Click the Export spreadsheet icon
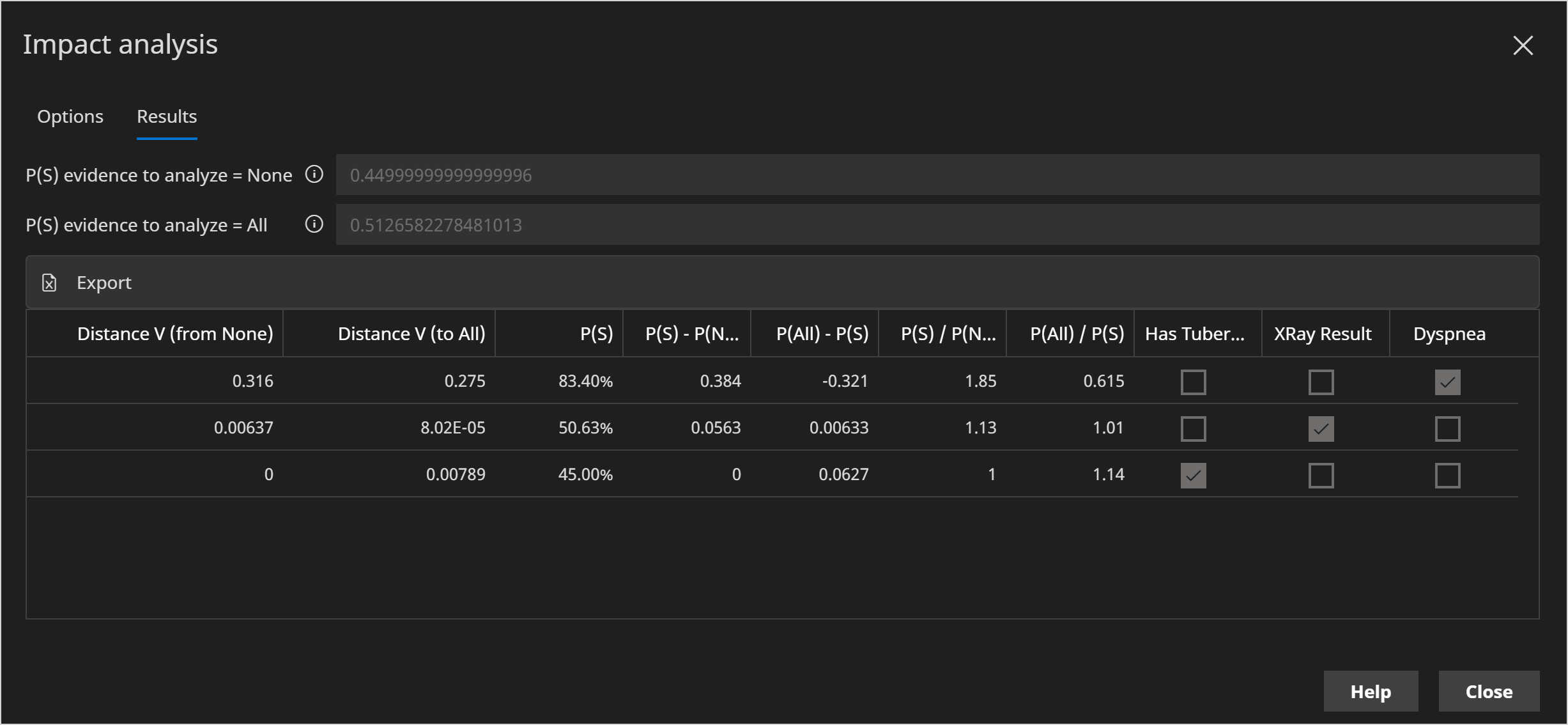The height and width of the screenshot is (725, 1568). pos(50,282)
